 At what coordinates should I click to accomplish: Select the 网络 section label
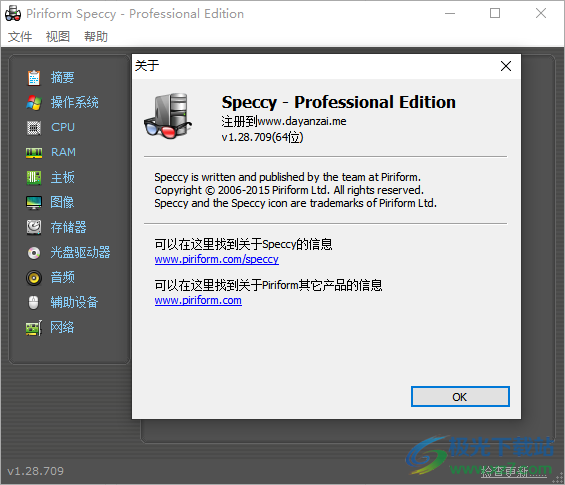pos(62,327)
